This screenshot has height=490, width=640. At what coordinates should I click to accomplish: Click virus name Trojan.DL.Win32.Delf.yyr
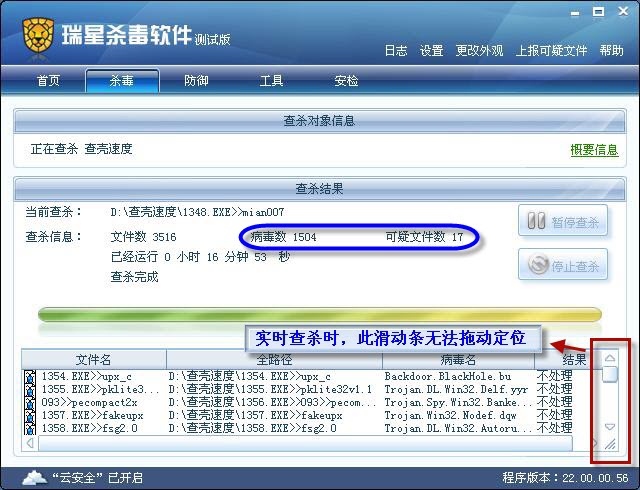click(x=456, y=390)
